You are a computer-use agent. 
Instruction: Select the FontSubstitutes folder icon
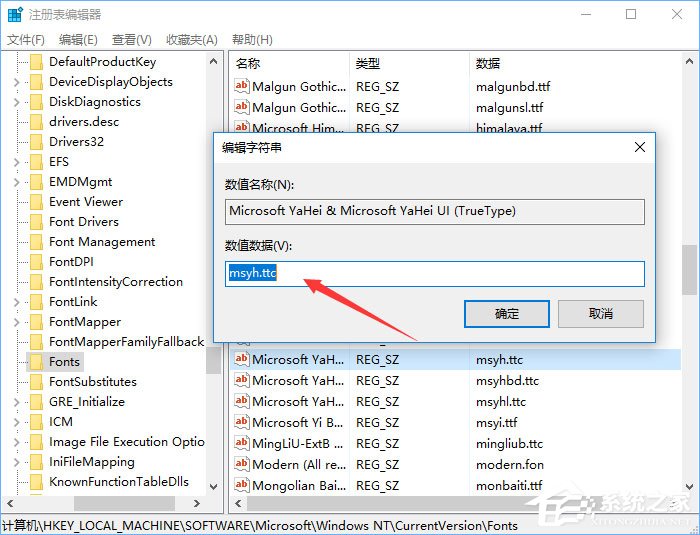tap(36, 382)
